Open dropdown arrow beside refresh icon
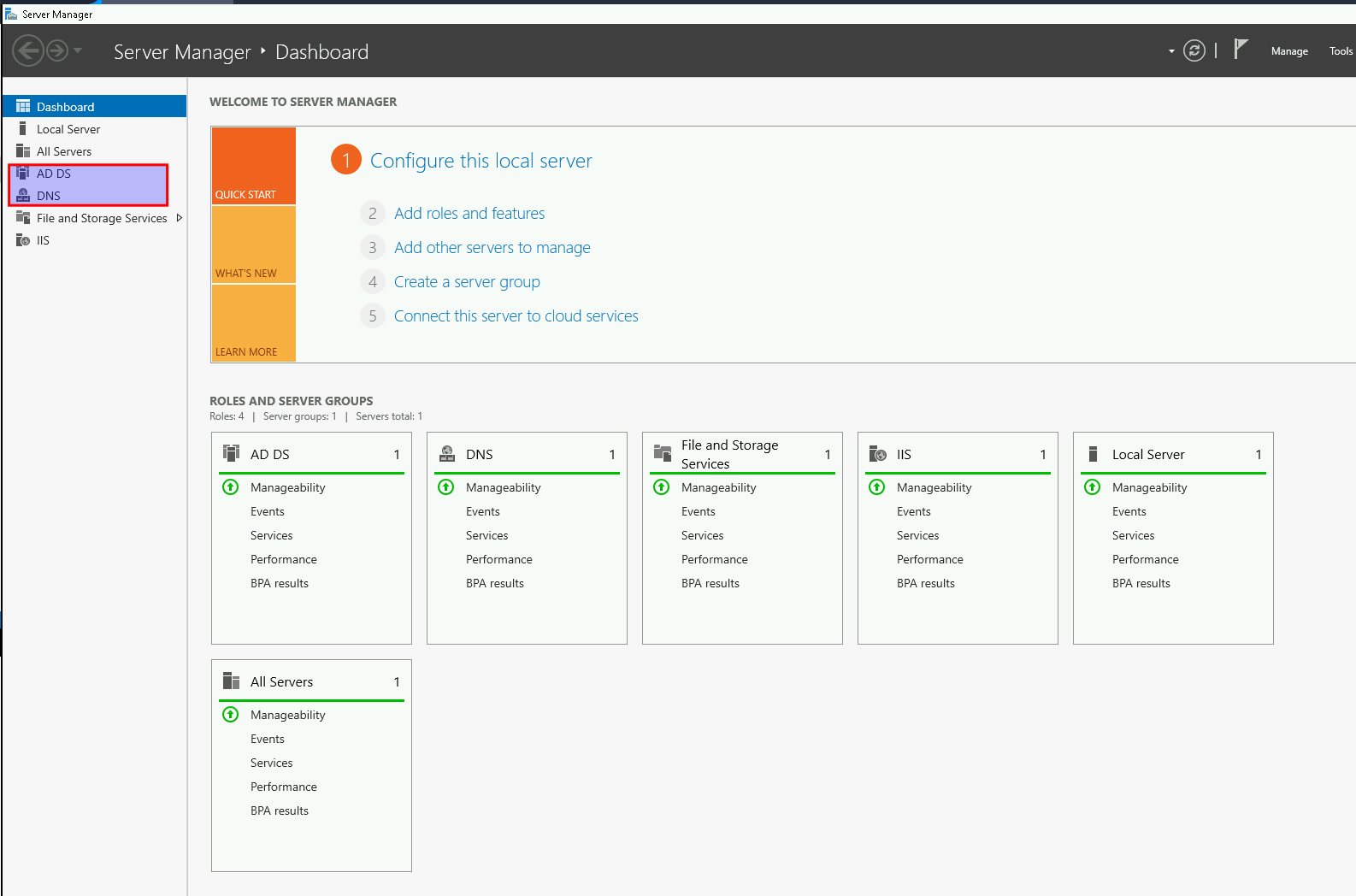Image resolution: width=1356 pixels, height=896 pixels. click(x=1171, y=51)
